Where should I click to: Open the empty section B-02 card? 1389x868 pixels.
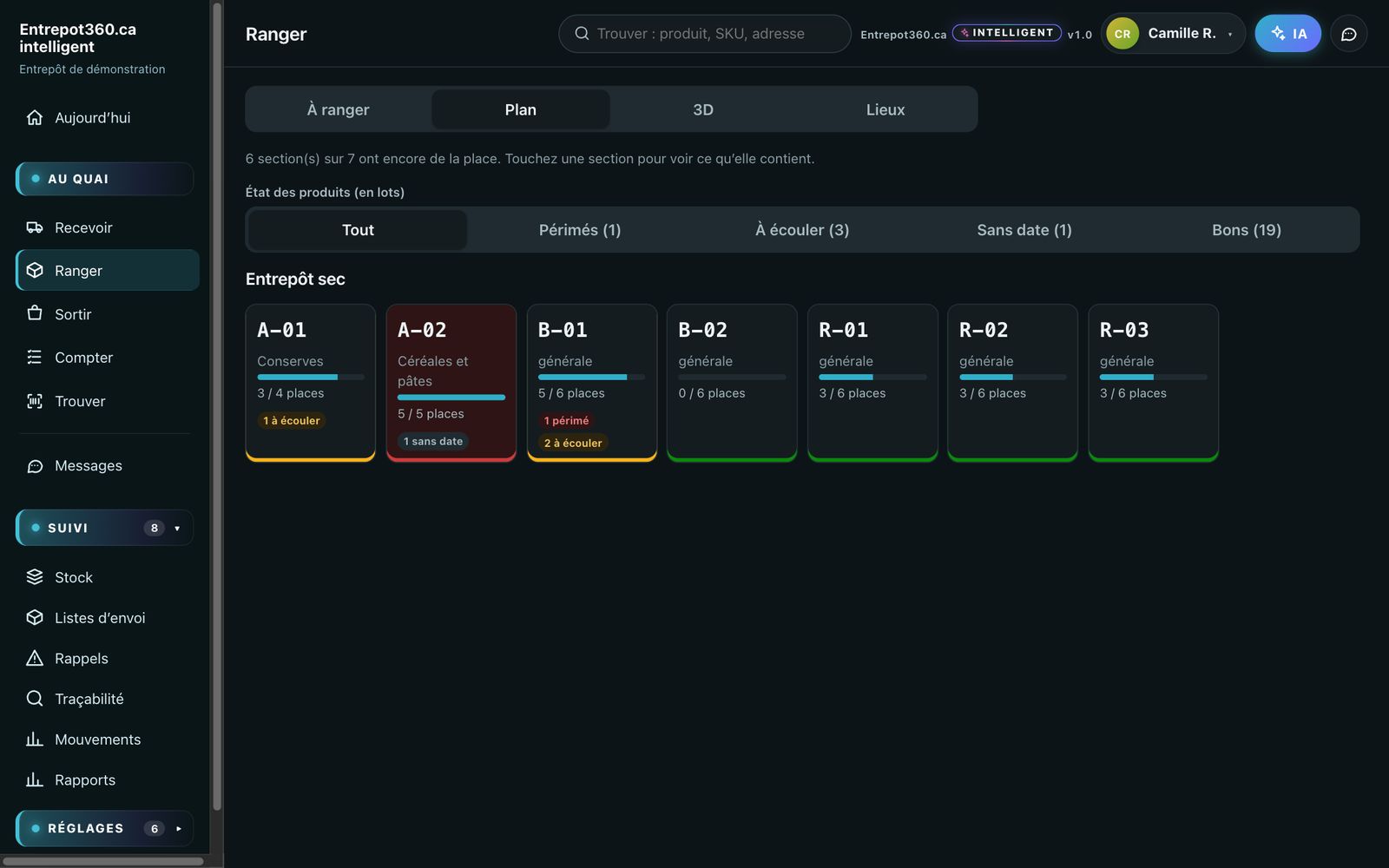[x=732, y=383]
